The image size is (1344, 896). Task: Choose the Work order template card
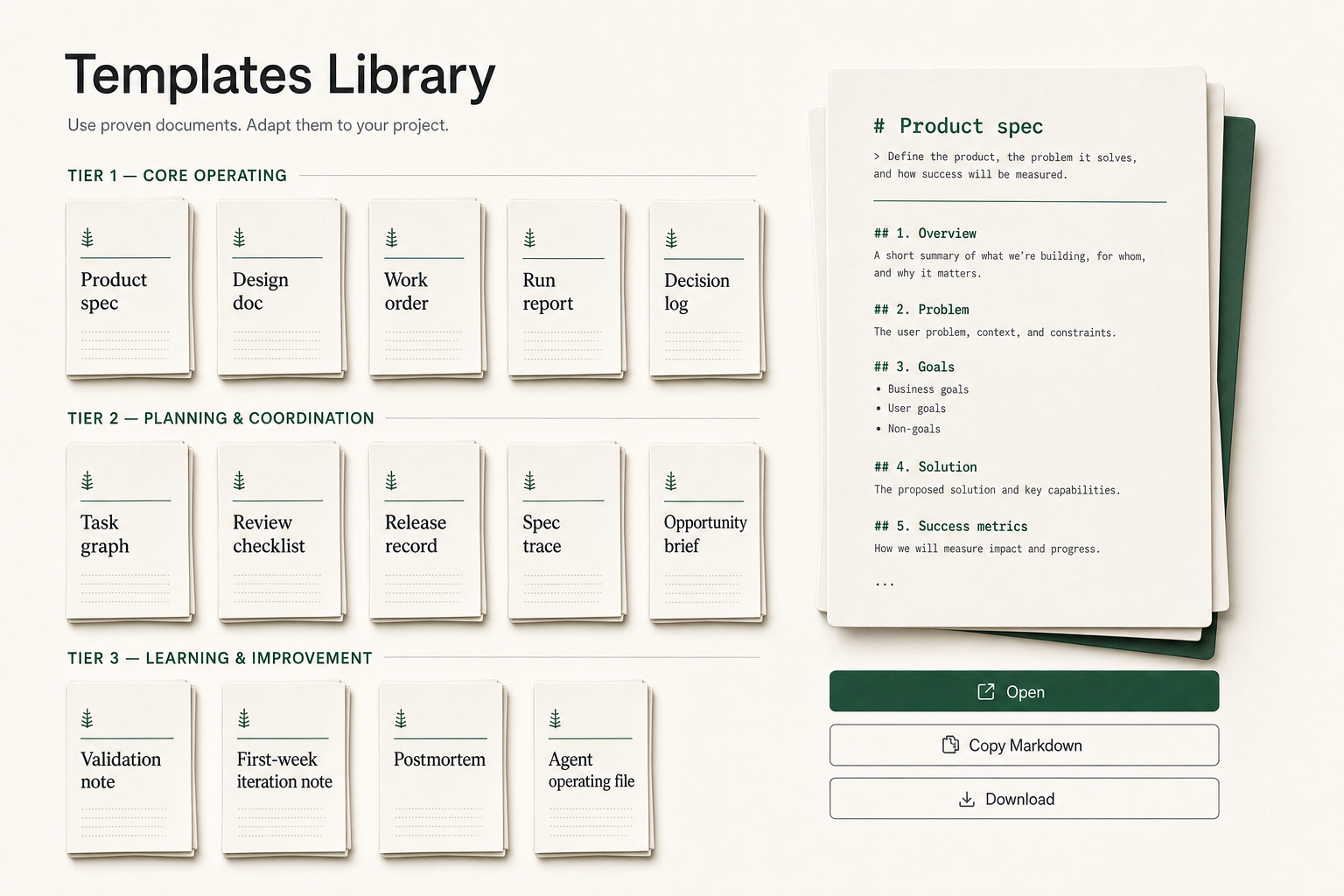click(426, 288)
